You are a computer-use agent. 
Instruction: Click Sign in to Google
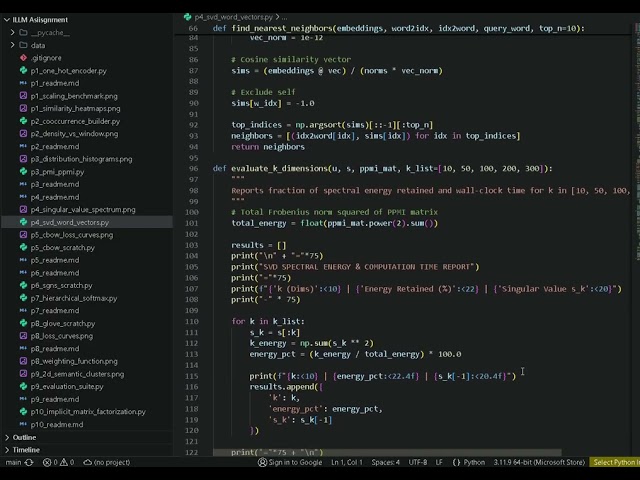tap(290, 462)
